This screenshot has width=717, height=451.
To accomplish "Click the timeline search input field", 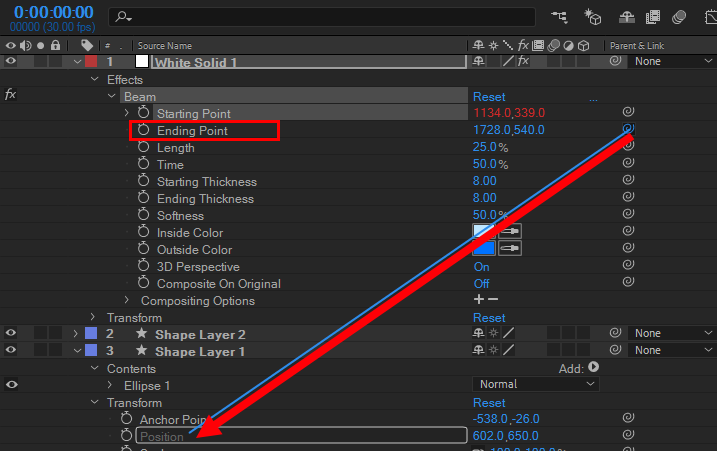I will [x=322, y=17].
